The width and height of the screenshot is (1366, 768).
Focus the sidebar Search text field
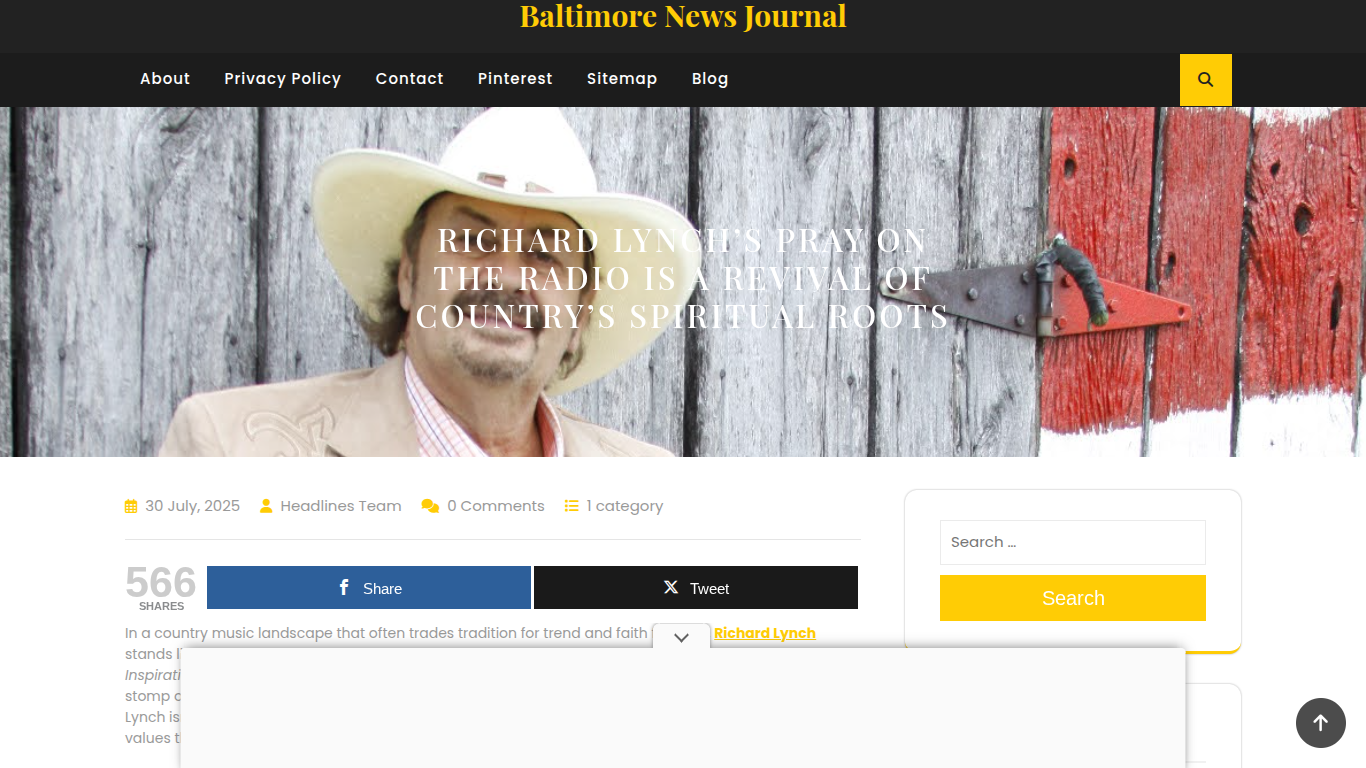click(x=1072, y=542)
